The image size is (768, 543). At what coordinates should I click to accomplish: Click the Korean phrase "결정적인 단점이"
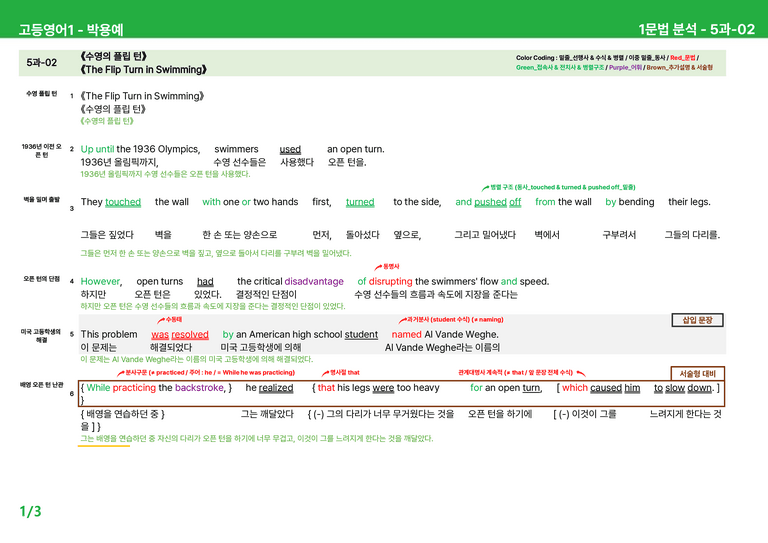coord(266,294)
